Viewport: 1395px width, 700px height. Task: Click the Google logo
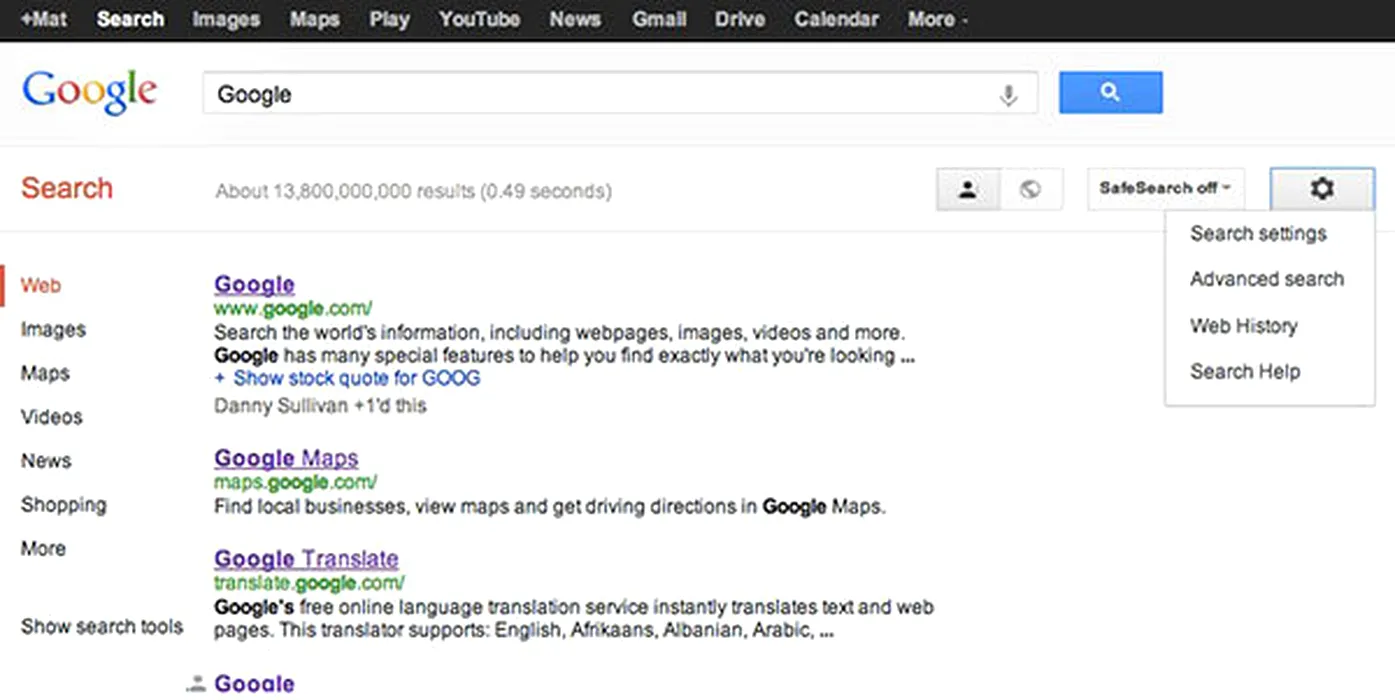point(90,93)
